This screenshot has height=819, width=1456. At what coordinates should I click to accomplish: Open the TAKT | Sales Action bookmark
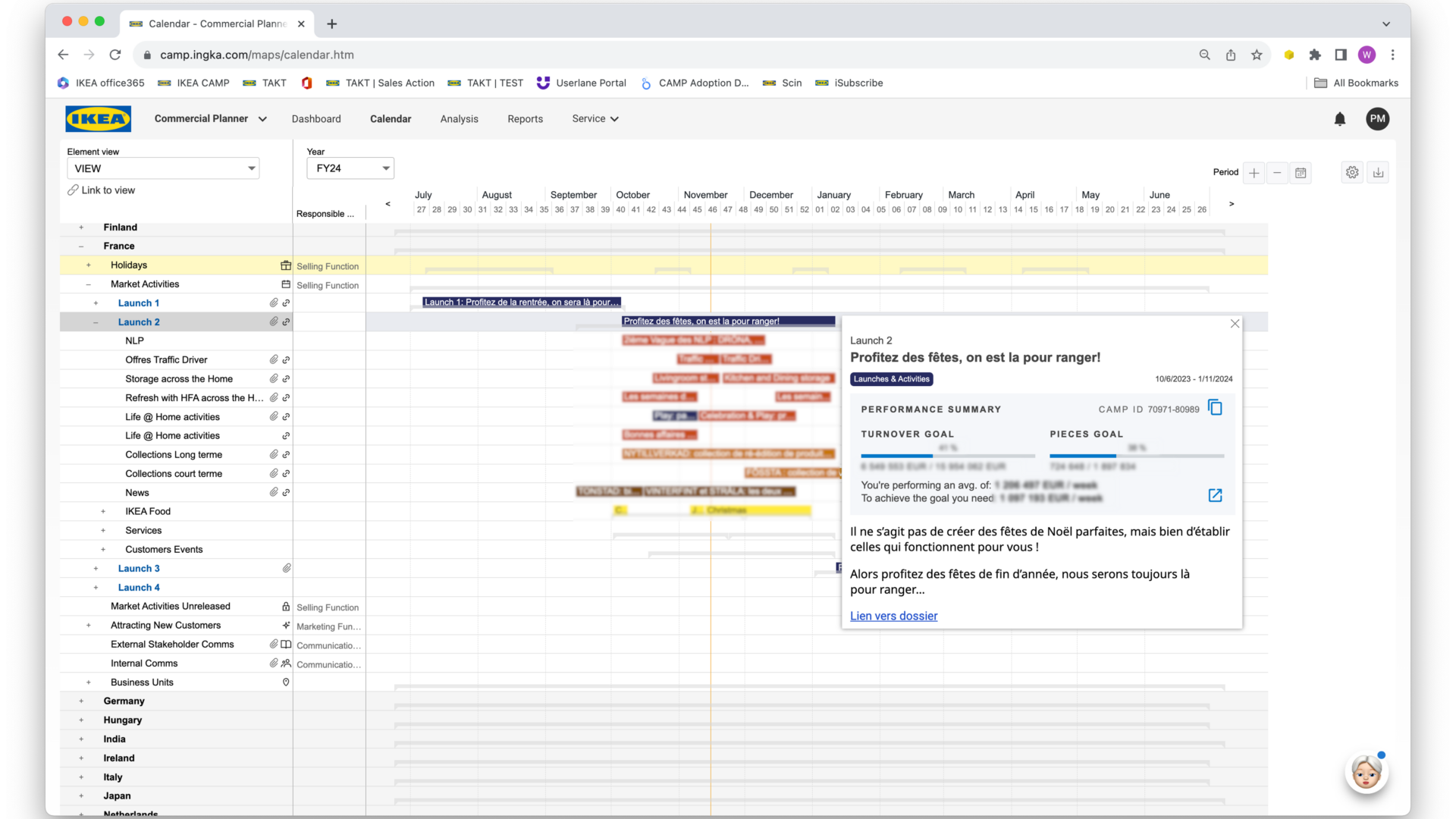[x=381, y=83]
